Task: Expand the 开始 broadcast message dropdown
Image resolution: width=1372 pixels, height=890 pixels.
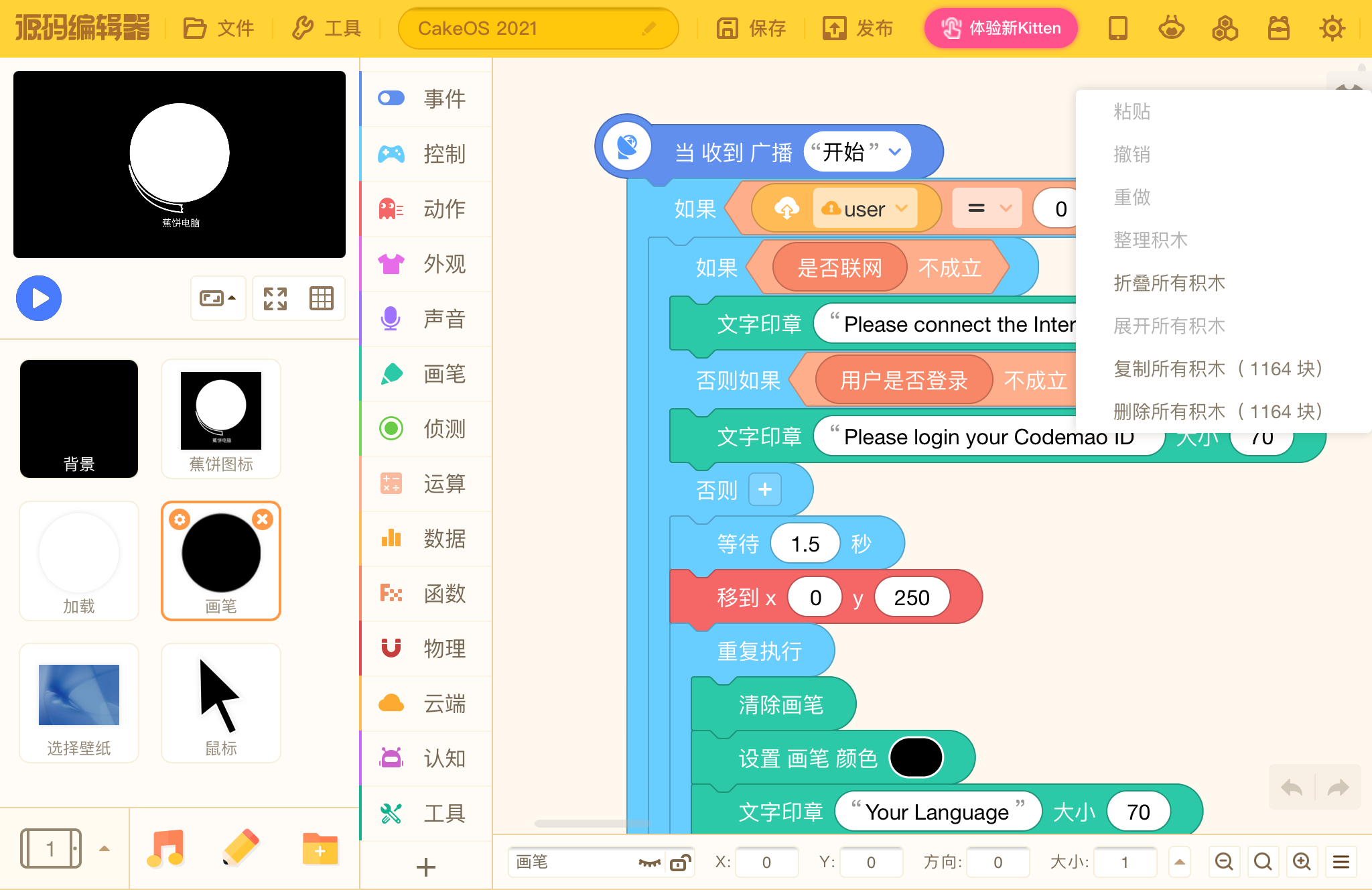Action: pyautogui.click(x=895, y=151)
